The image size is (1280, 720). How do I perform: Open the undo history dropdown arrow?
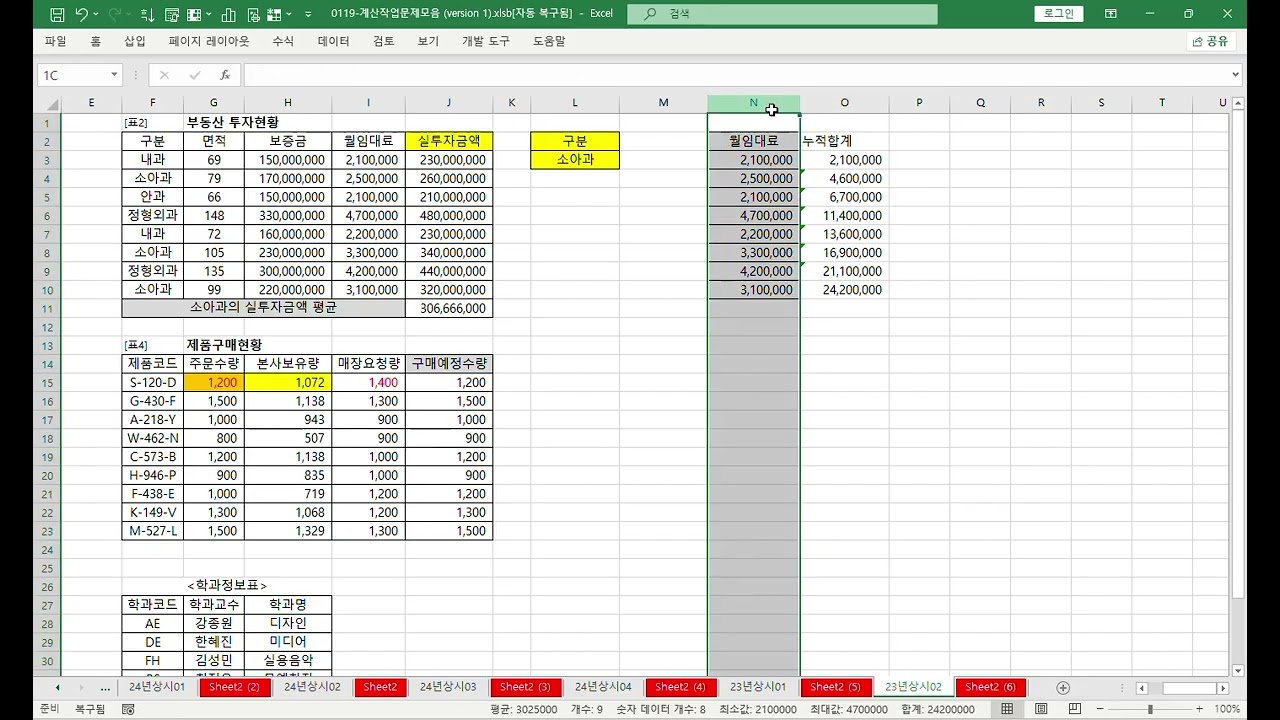(96, 14)
